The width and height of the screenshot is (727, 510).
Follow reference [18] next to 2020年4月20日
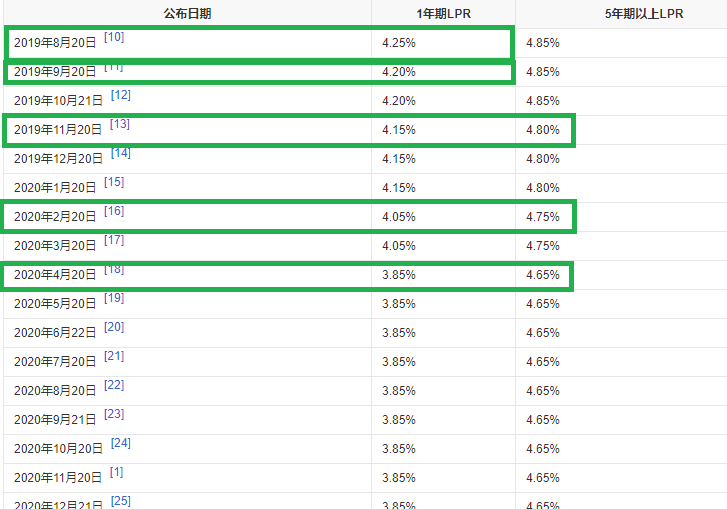tap(114, 269)
